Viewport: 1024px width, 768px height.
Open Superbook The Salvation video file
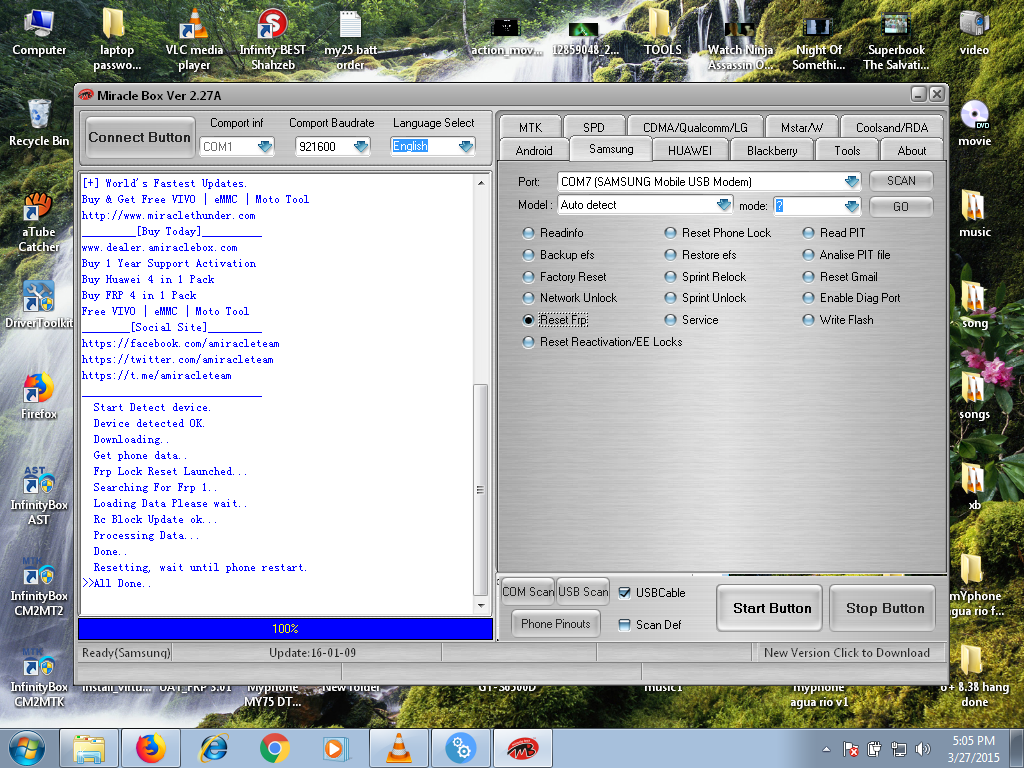pyautogui.click(x=896, y=39)
